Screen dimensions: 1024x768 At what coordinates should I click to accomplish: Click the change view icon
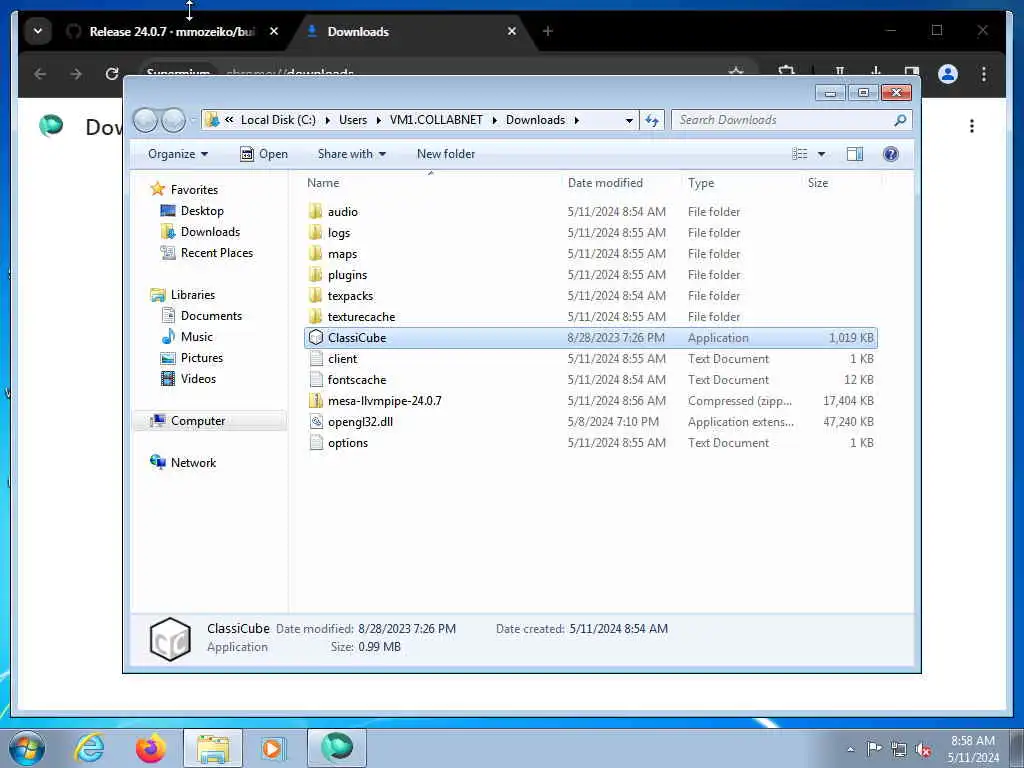(x=800, y=154)
